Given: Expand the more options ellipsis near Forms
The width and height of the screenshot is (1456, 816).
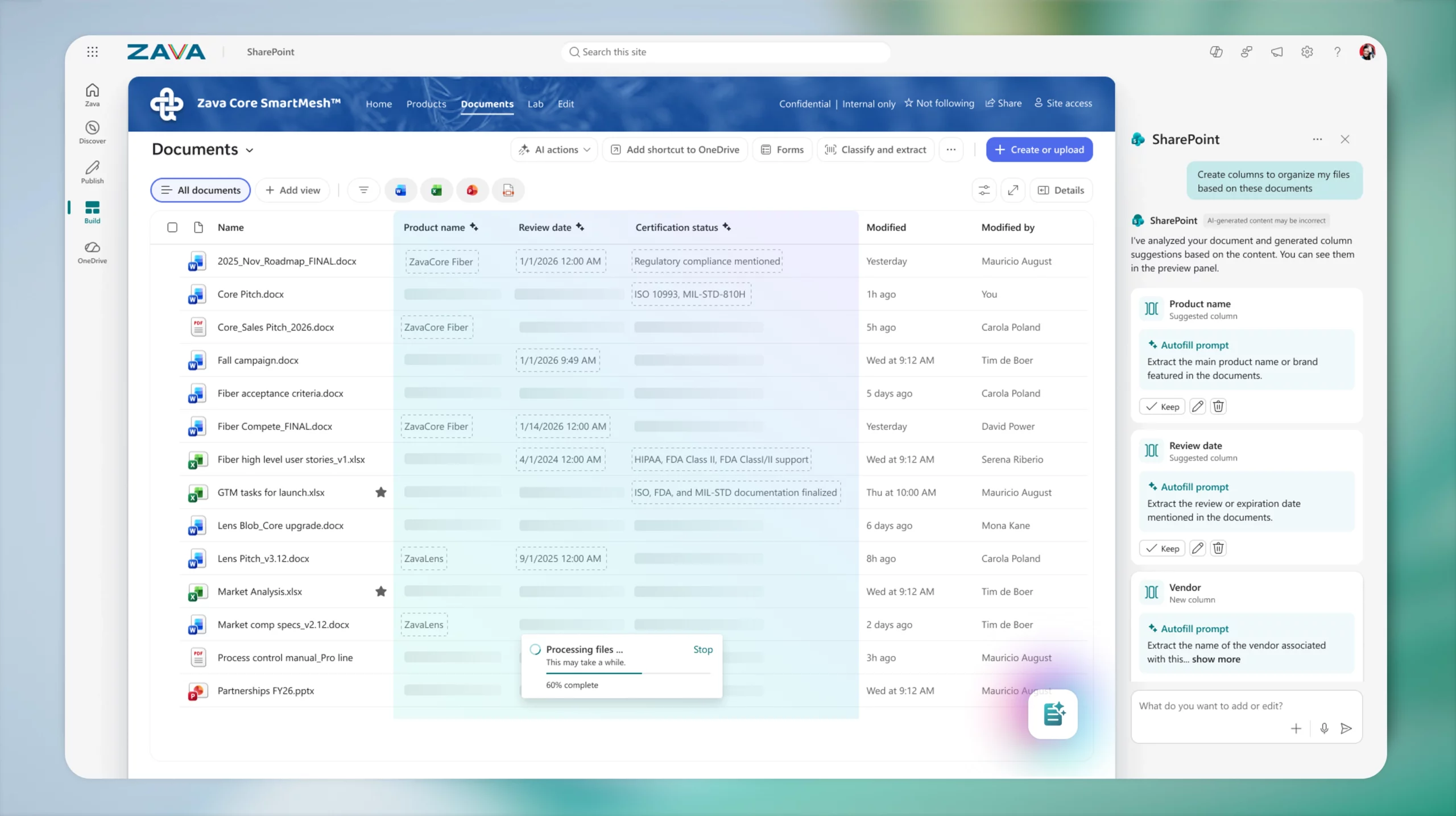Looking at the screenshot, I should click(950, 150).
